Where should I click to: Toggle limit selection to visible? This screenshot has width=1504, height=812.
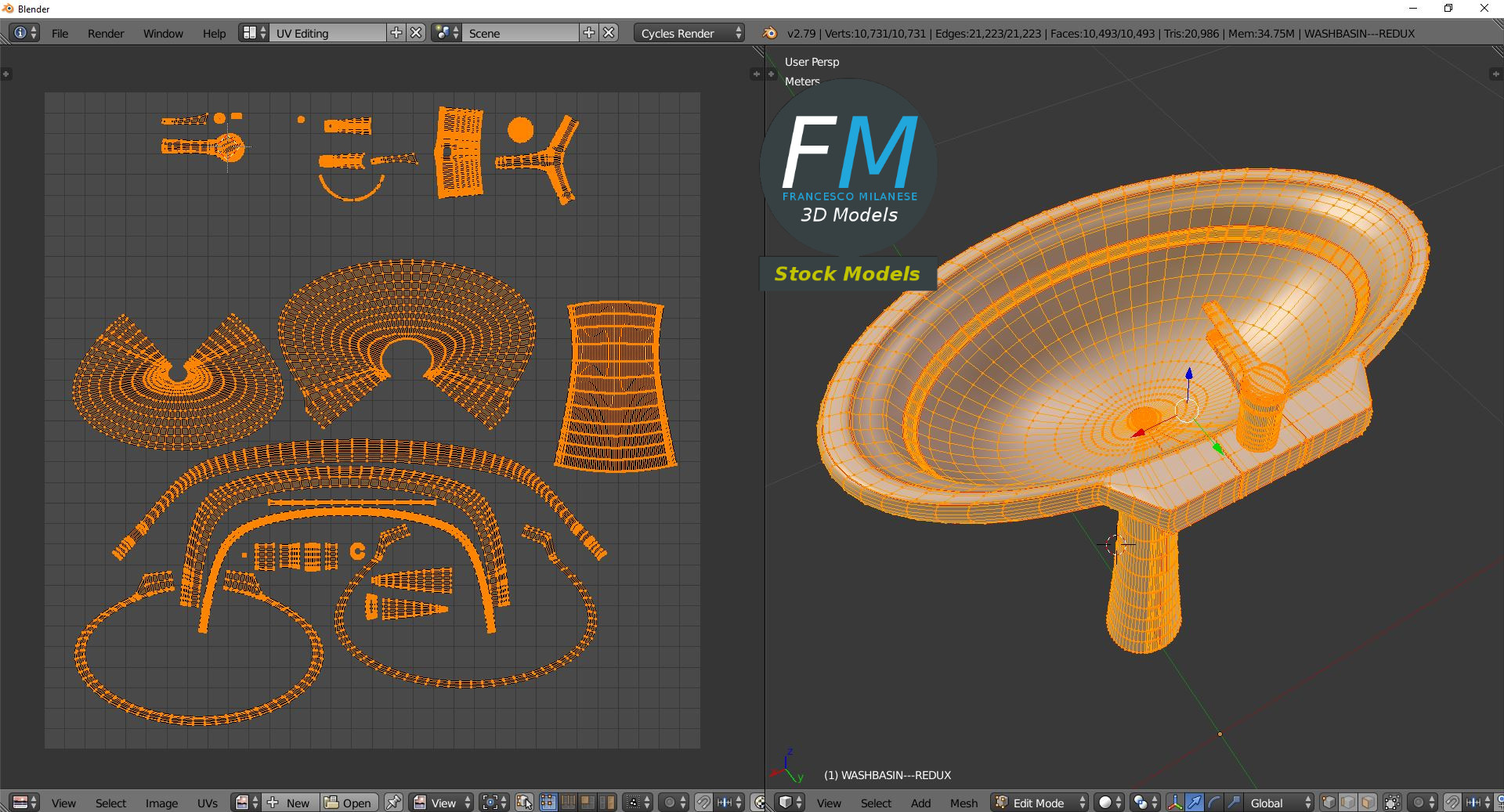coord(1392,803)
